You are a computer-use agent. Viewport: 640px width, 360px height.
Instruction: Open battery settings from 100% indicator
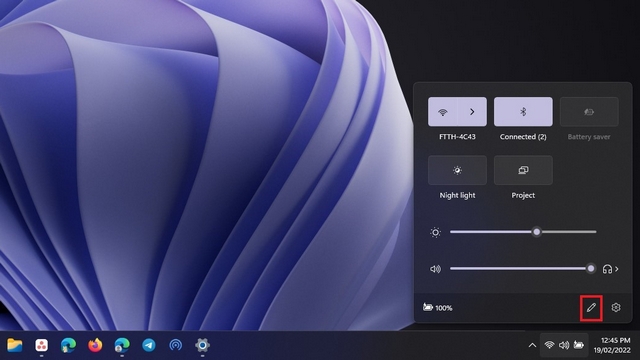438,307
